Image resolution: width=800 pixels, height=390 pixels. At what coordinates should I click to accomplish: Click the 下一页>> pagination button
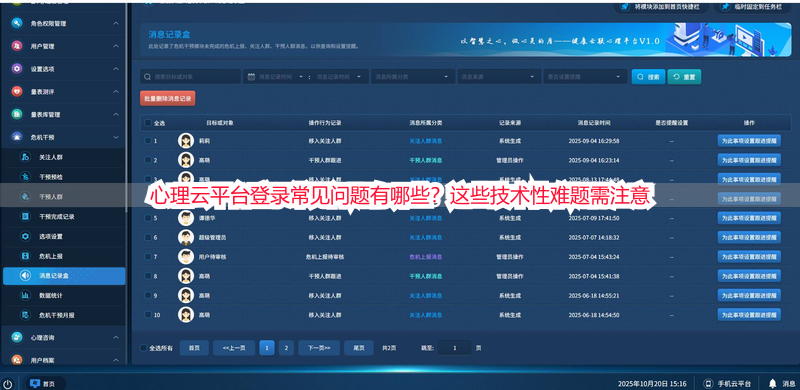(319, 348)
